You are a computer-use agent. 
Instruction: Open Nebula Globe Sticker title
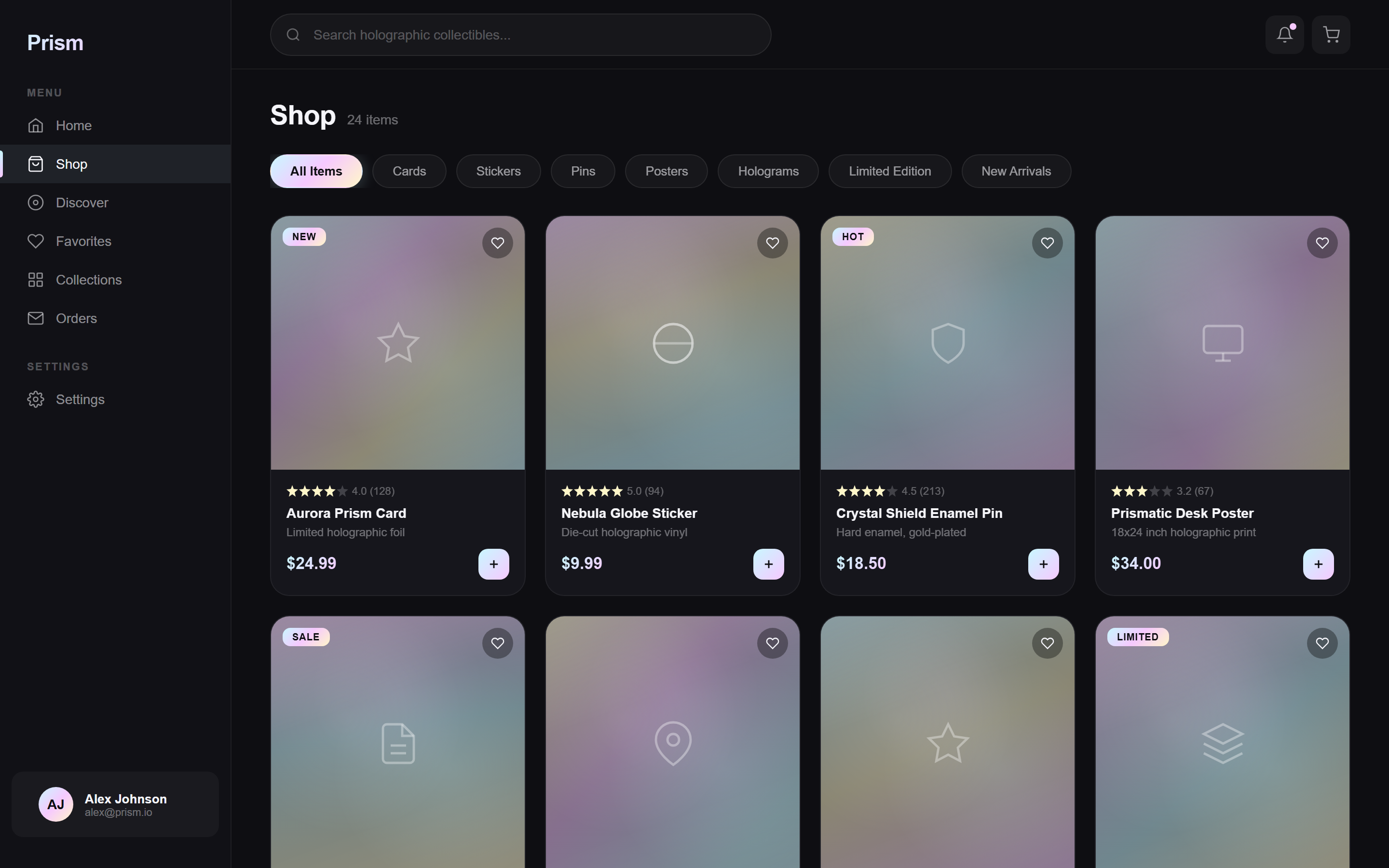click(x=629, y=513)
